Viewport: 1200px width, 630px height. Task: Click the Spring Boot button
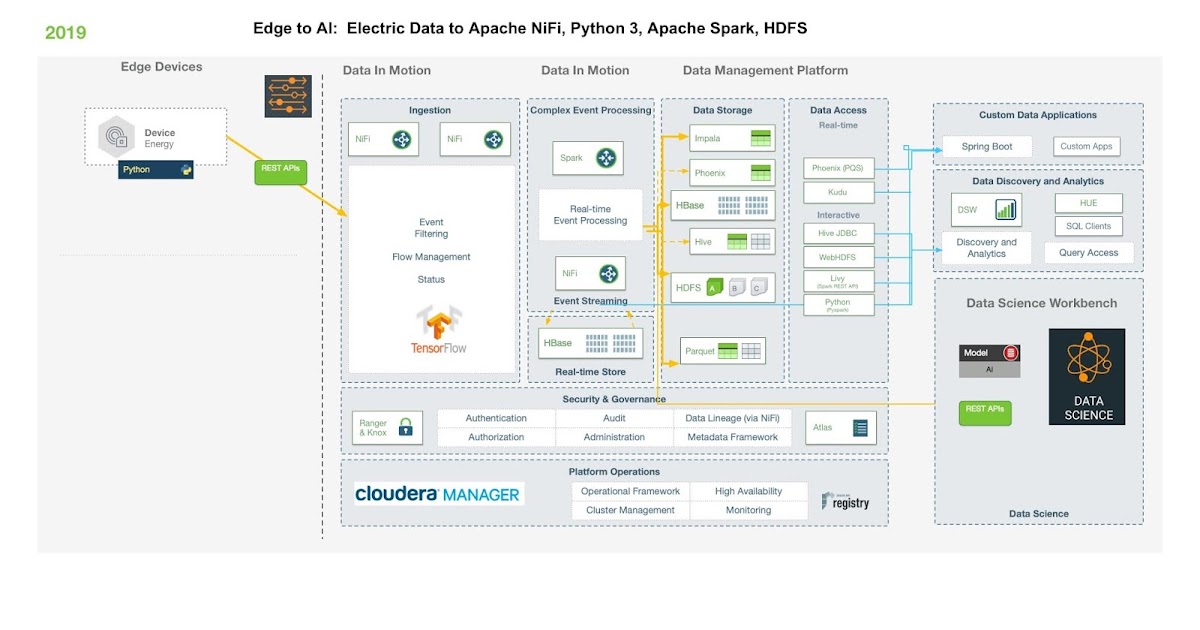986,146
